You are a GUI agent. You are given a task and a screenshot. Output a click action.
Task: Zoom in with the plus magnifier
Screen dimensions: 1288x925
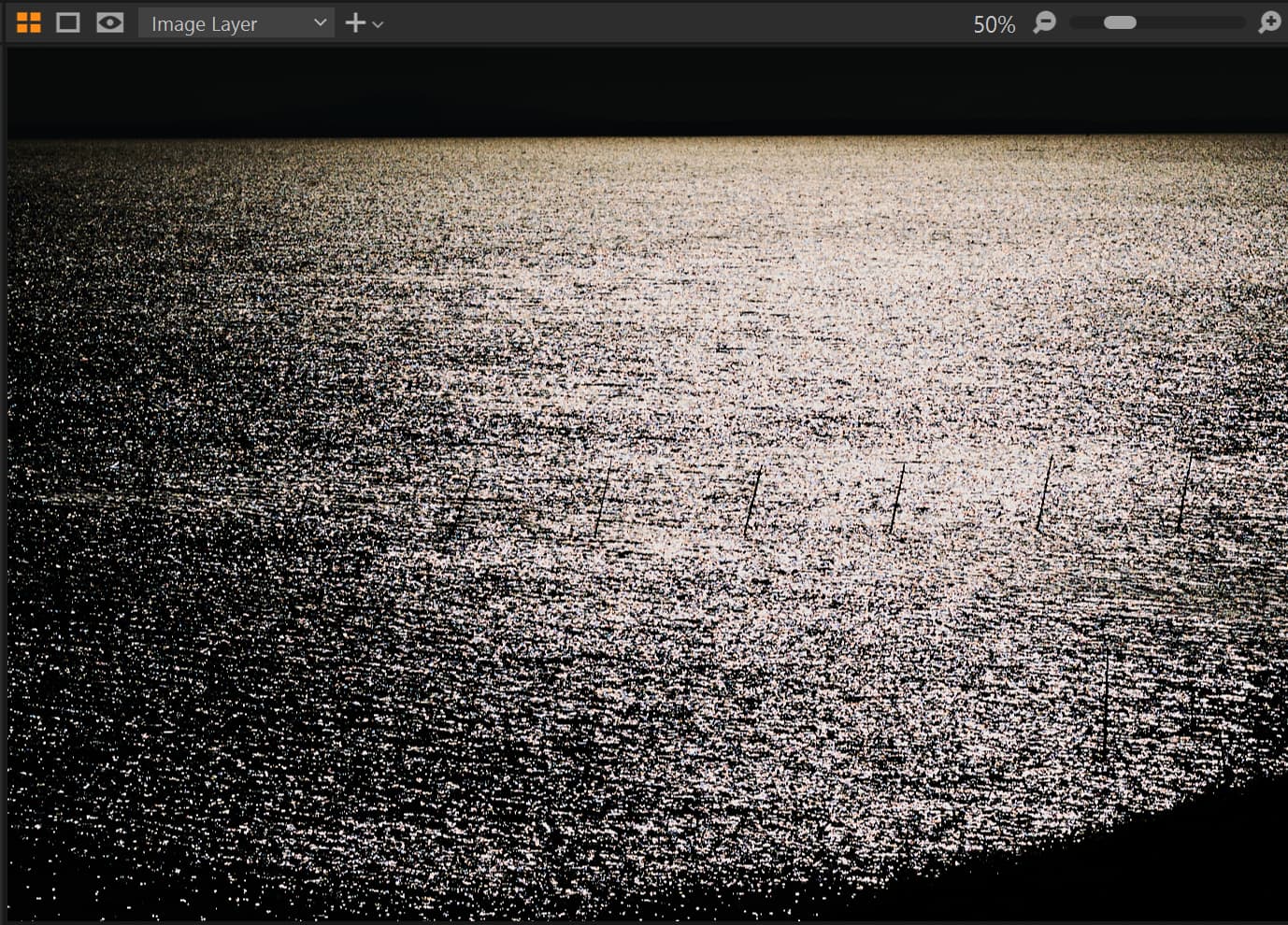coord(1269,22)
